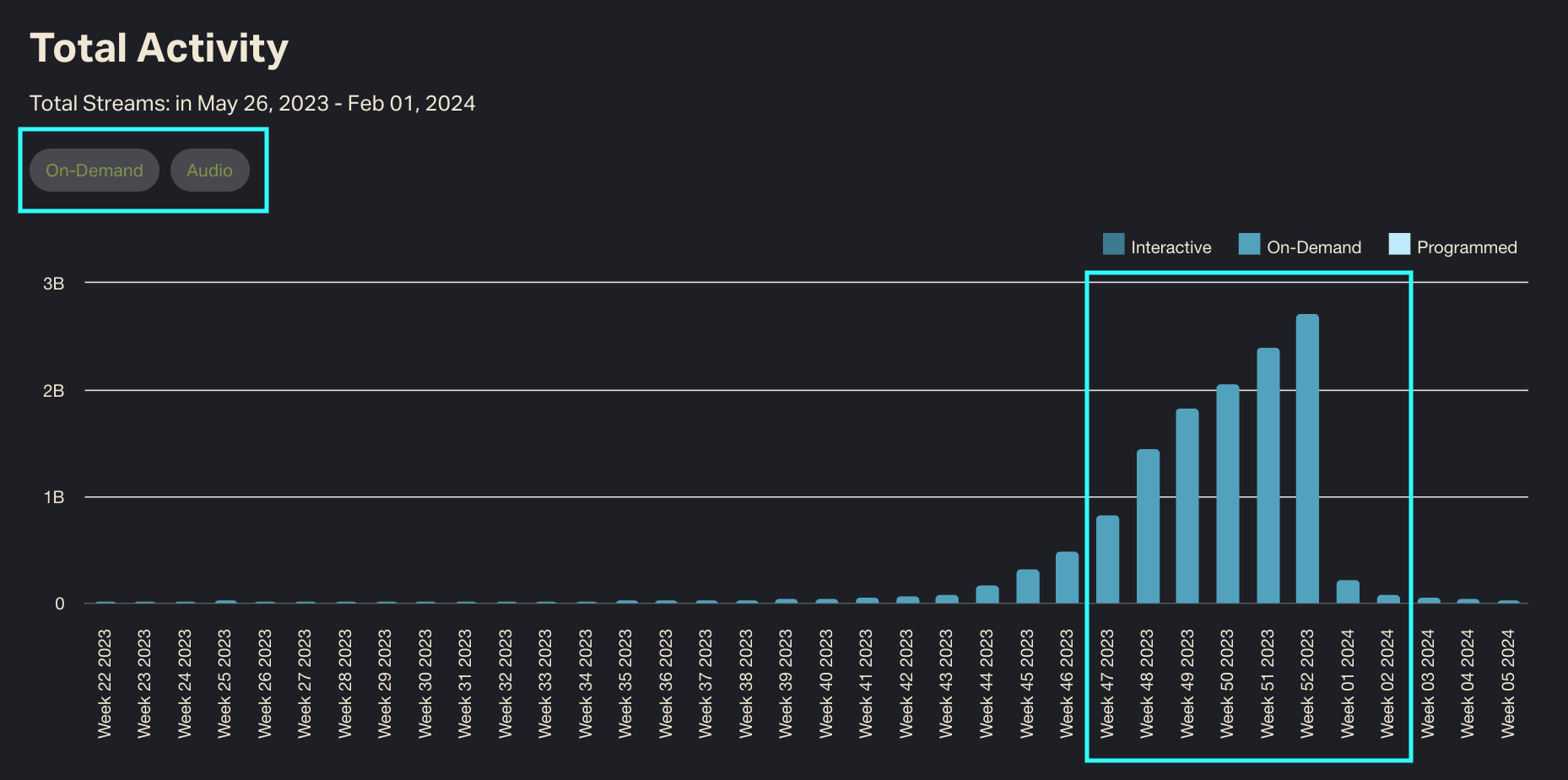1568x780 pixels.
Task: Toggle the Programmed legend color swatch
Action: click(x=1399, y=245)
